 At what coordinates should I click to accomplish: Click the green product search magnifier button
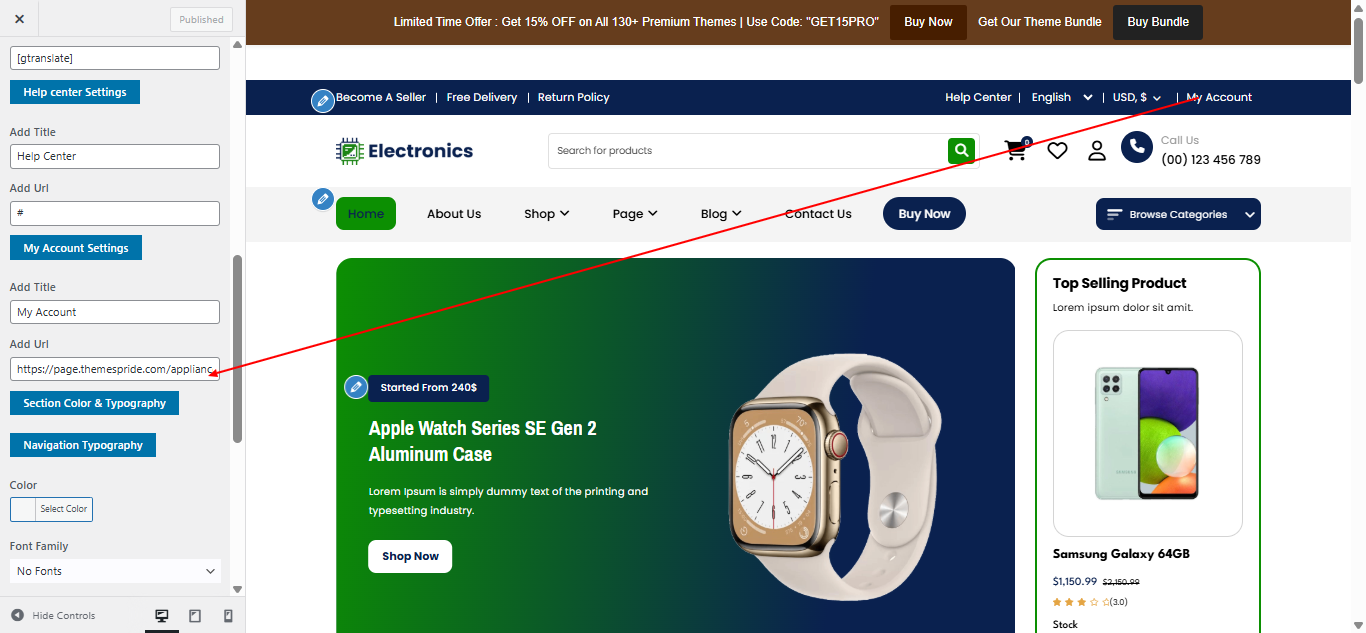[x=961, y=151]
